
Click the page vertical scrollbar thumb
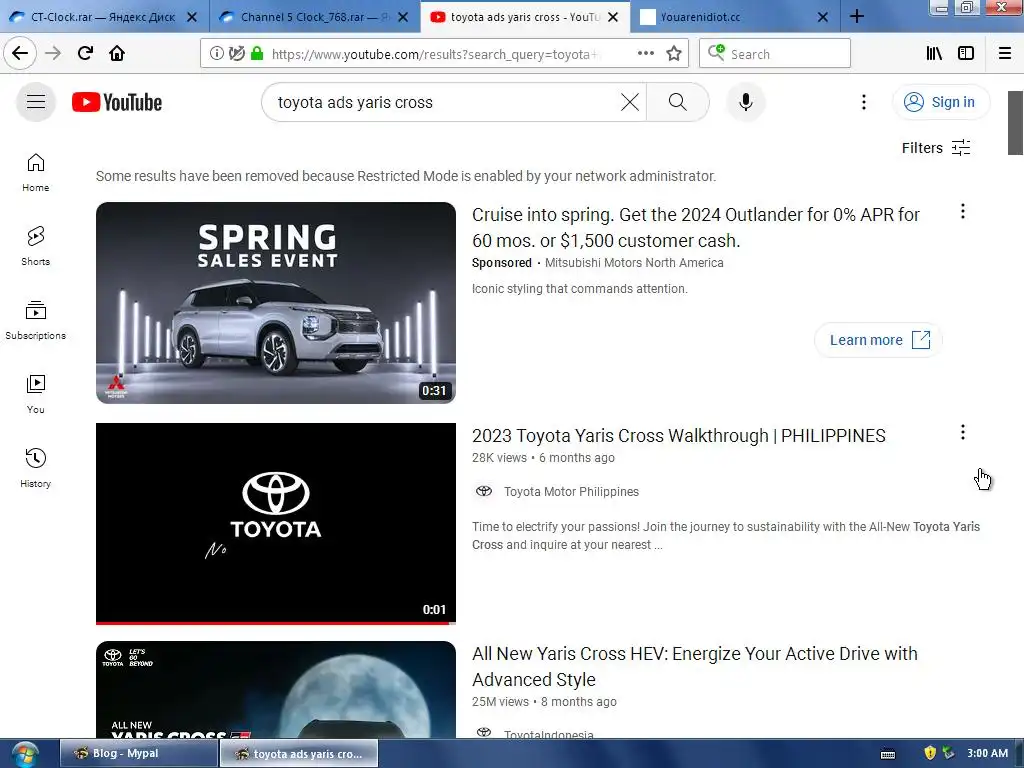(1015, 123)
